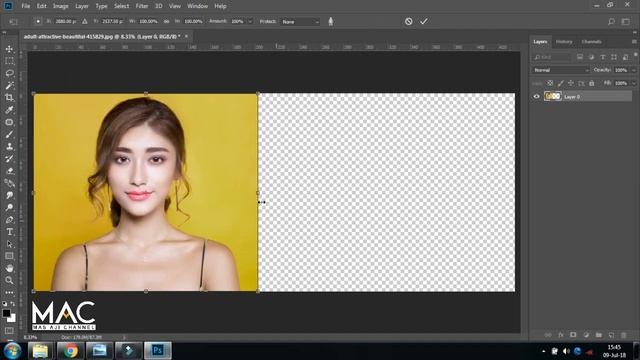The width and height of the screenshot is (640, 360).
Task: Select the Lasso tool
Action: pos(9,73)
